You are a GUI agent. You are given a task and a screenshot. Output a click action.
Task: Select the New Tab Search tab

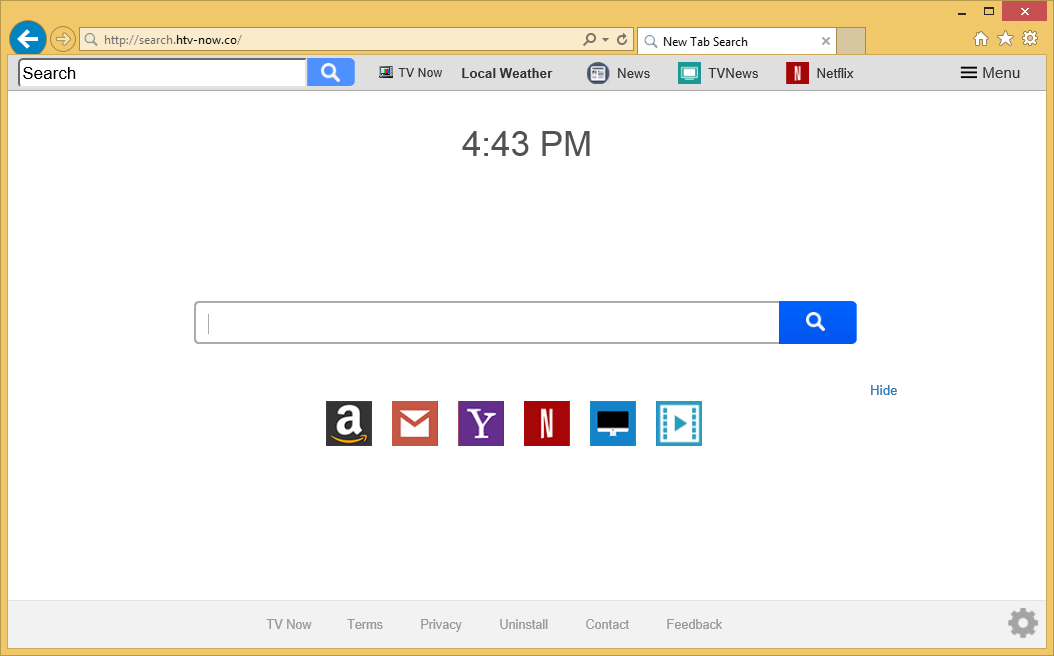point(736,41)
